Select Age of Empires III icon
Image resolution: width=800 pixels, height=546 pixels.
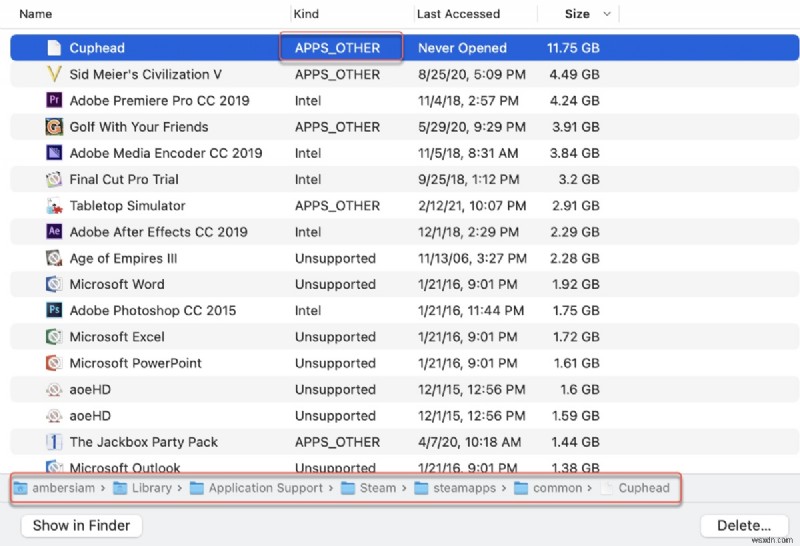[x=54, y=258]
